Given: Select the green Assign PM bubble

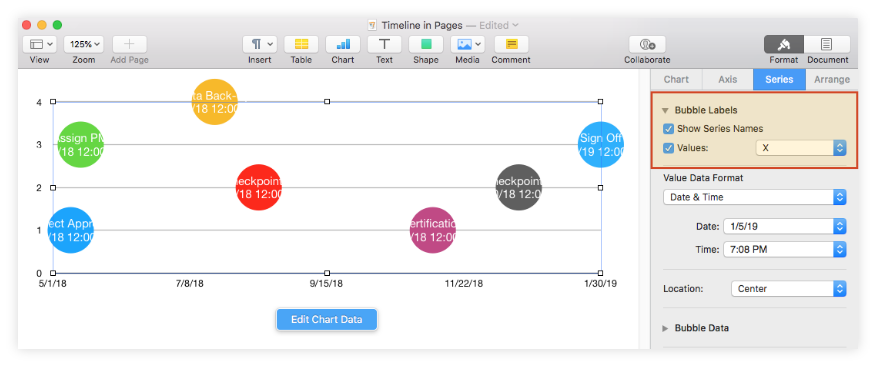Looking at the screenshot, I should (81, 145).
